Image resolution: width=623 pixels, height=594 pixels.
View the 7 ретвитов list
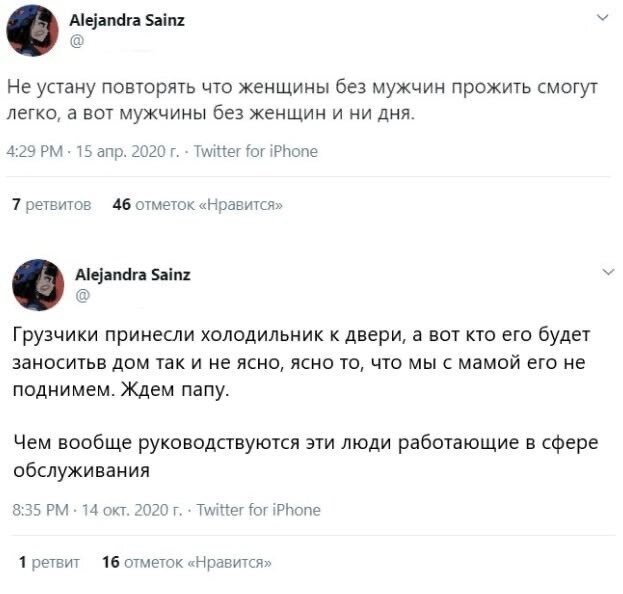[x=52, y=205]
